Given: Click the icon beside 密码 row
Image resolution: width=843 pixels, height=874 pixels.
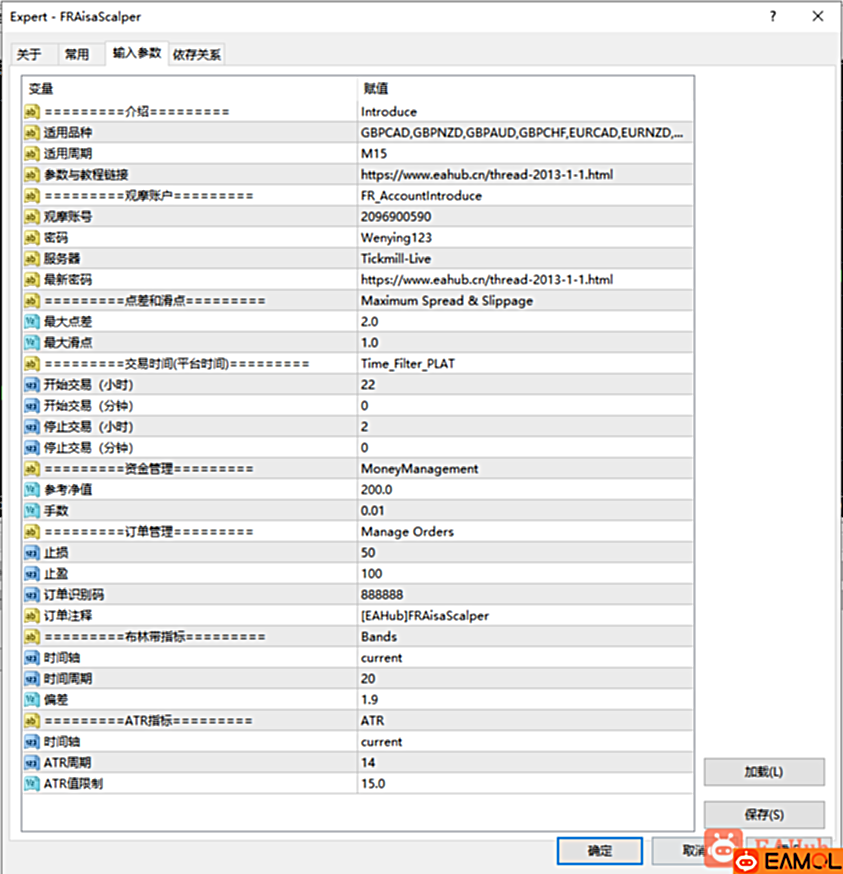Looking at the screenshot, I should pos(32,237).
